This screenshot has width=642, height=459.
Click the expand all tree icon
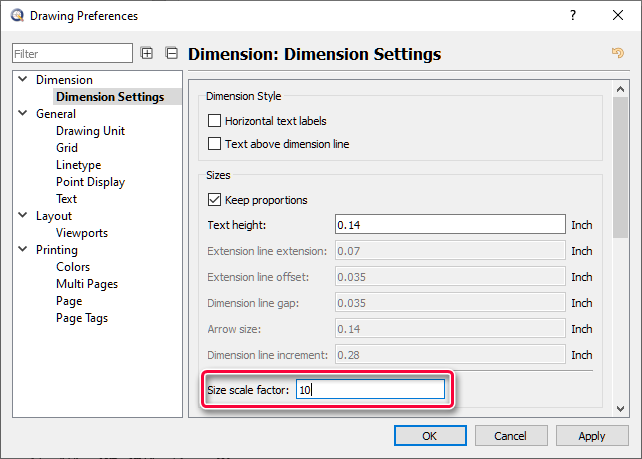[x=147, y=54]
